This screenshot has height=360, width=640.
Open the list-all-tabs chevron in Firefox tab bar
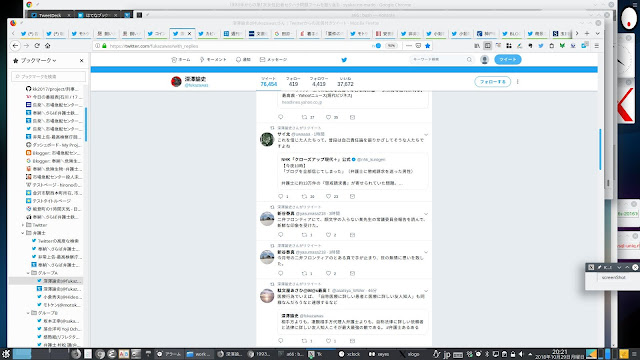(598, 33)
